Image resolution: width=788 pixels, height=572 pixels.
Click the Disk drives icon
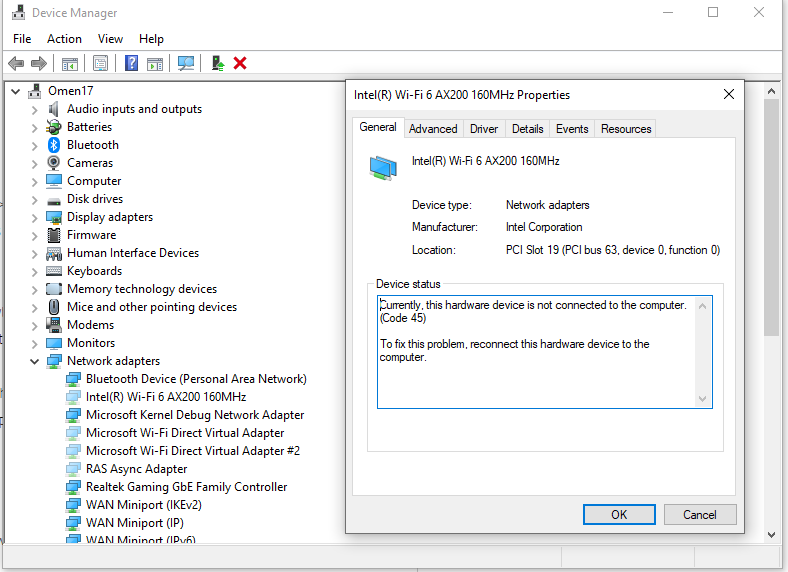[x=54, y=201]
